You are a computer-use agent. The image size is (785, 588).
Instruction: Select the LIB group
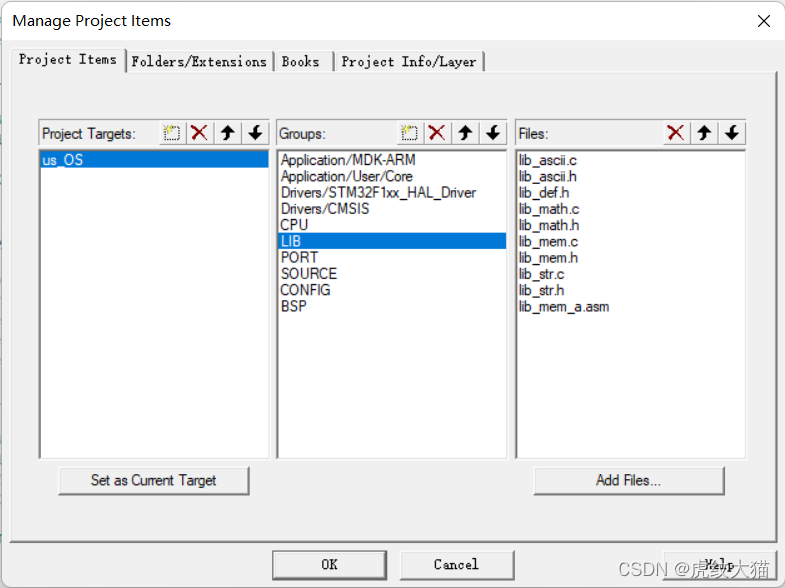(x=391, y=241)
